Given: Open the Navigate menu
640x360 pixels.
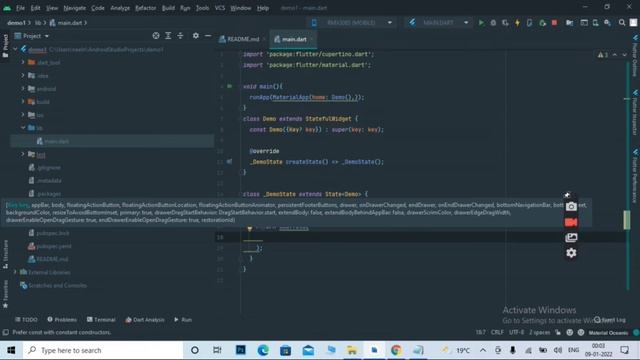Looking at the screenshot, I should tap(75, 8).
